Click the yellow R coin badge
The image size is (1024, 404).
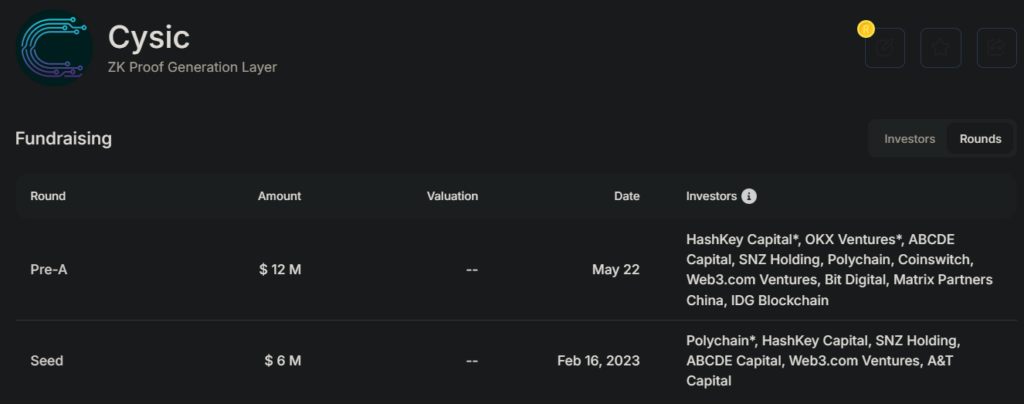tap(866, 29)
